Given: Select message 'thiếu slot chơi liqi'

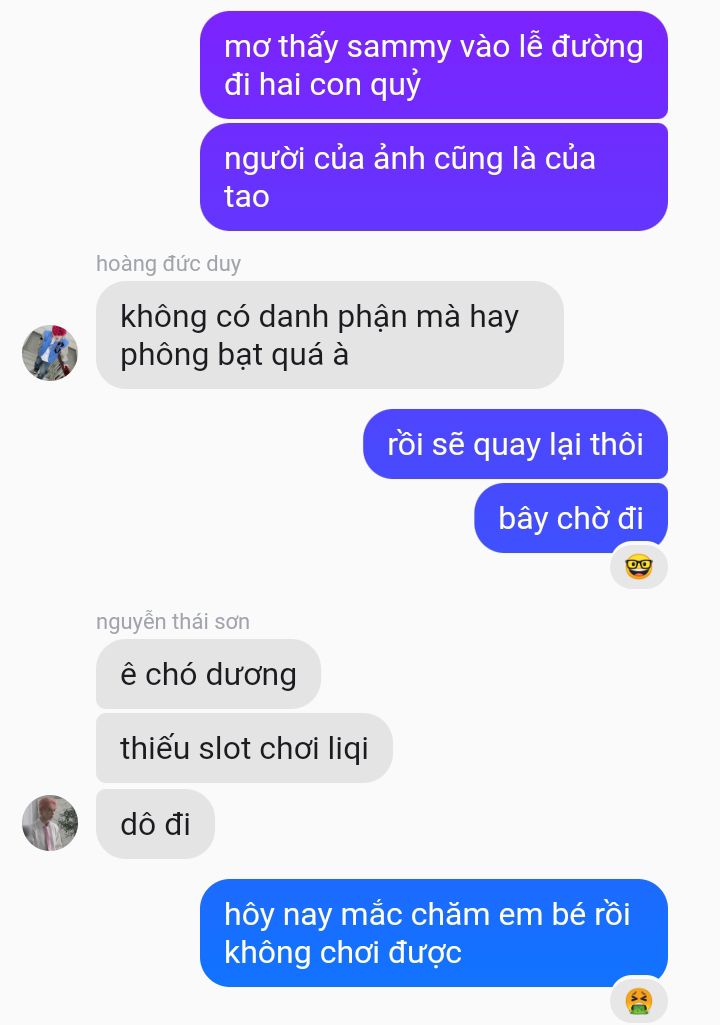Looking at the screenshot, I should click(x=244, y=748).
